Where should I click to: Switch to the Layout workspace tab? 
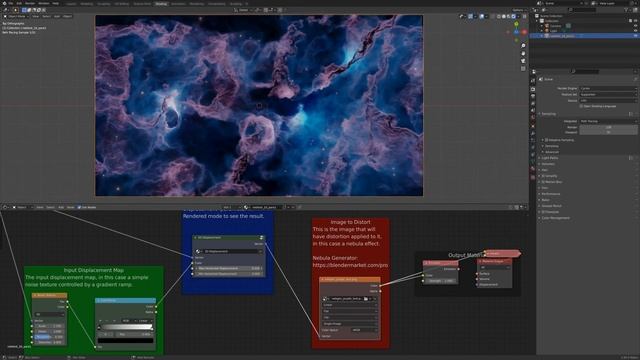tap(71, 4)
